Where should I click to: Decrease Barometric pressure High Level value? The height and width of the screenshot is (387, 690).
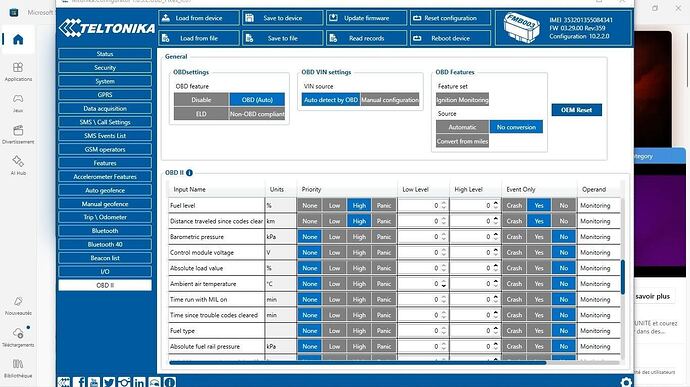point(496,239)
